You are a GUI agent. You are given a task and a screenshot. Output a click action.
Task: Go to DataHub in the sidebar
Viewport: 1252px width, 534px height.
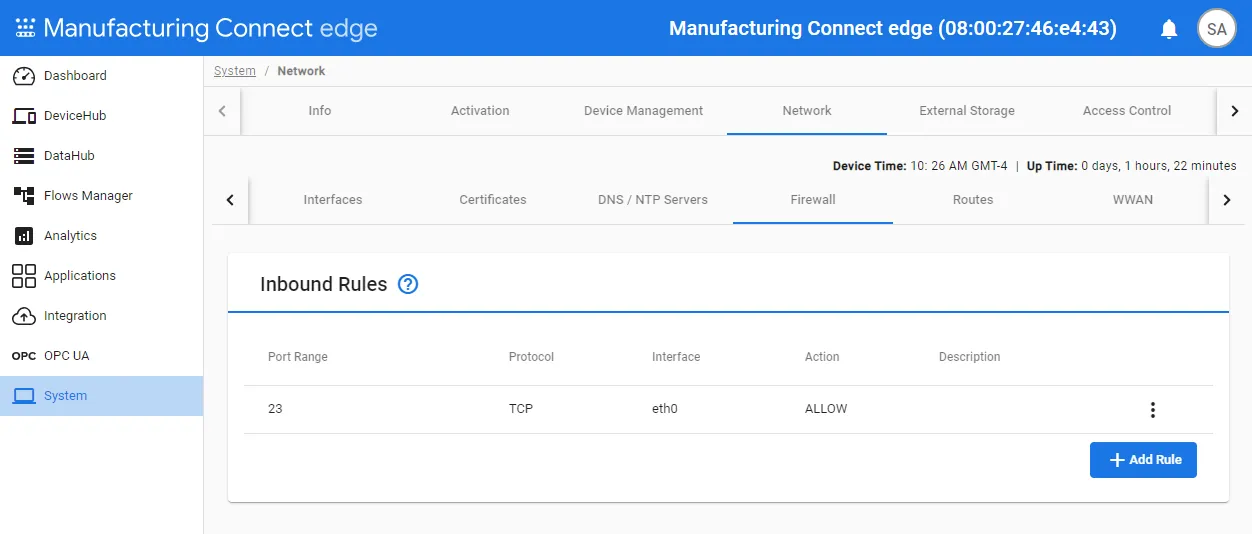pos(101,156)
